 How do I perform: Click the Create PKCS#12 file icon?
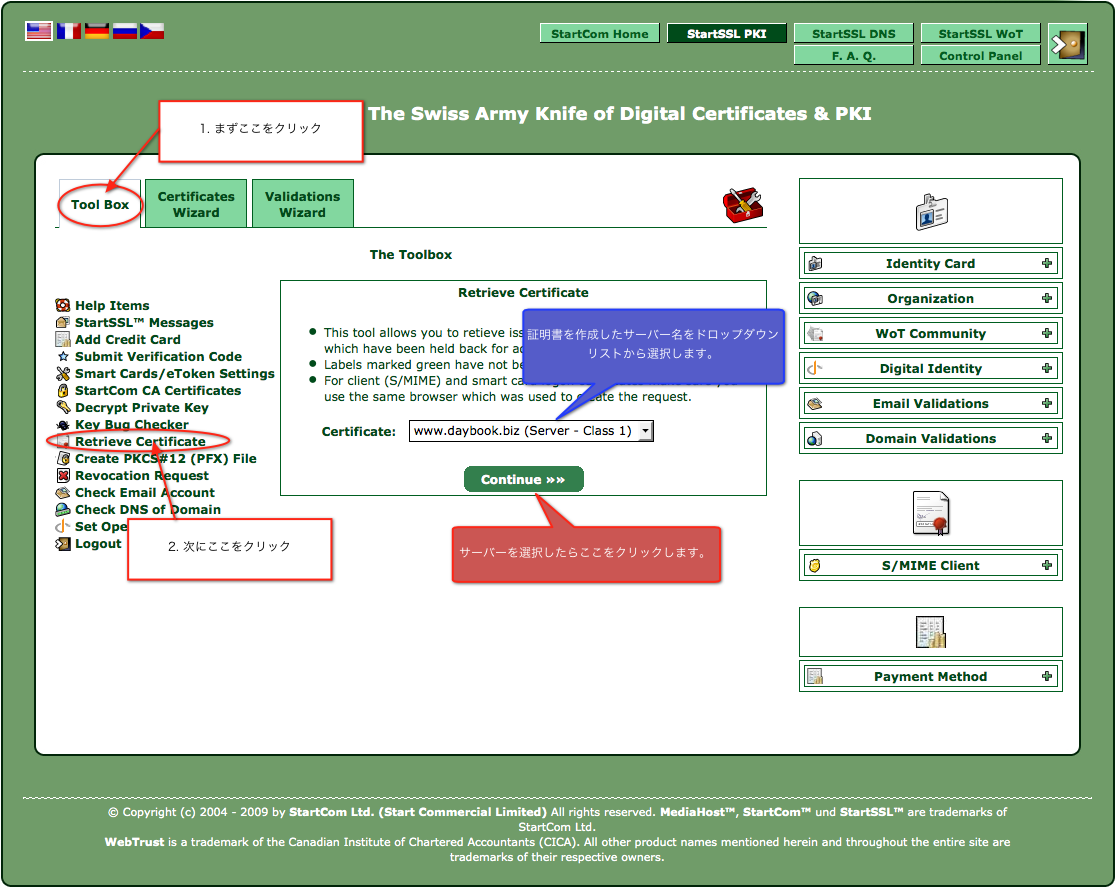(63, 458)
